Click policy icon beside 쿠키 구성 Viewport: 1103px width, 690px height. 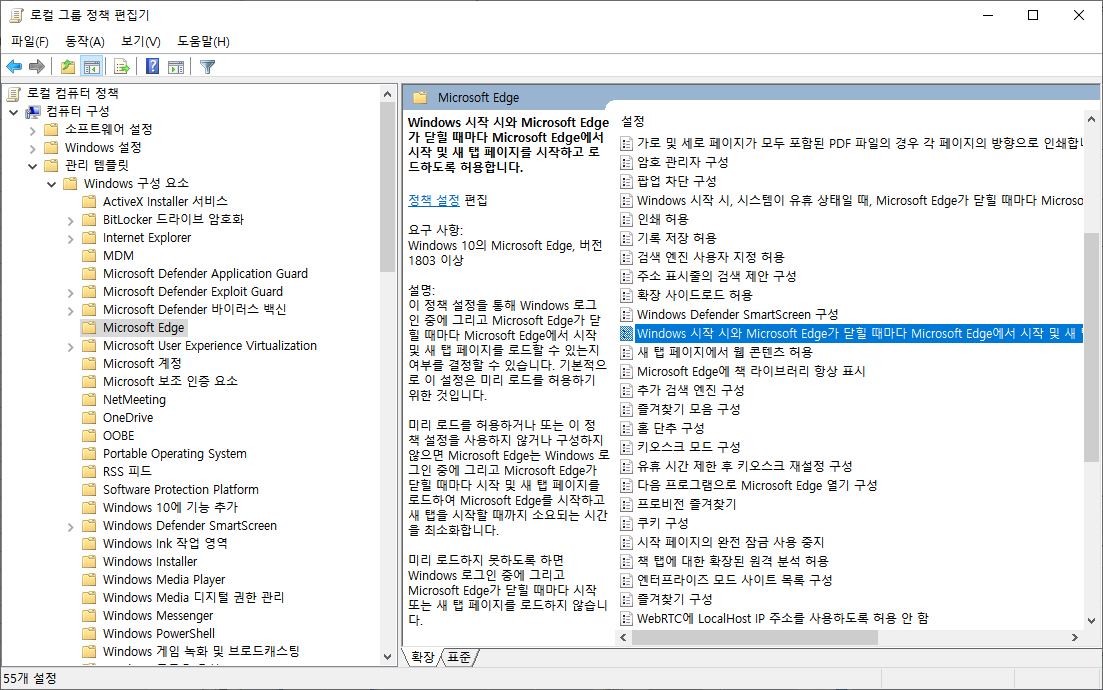click(626, 523)
